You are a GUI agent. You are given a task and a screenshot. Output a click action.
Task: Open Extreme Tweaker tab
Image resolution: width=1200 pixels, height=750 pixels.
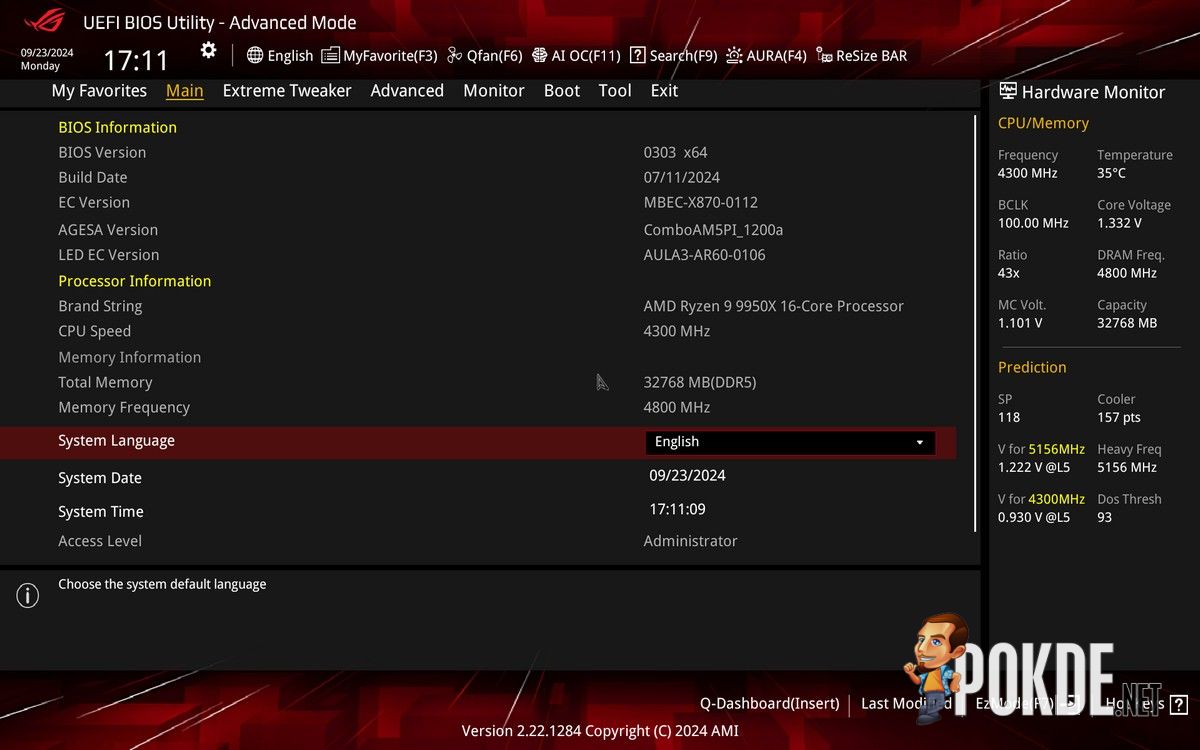pos(287,90)
